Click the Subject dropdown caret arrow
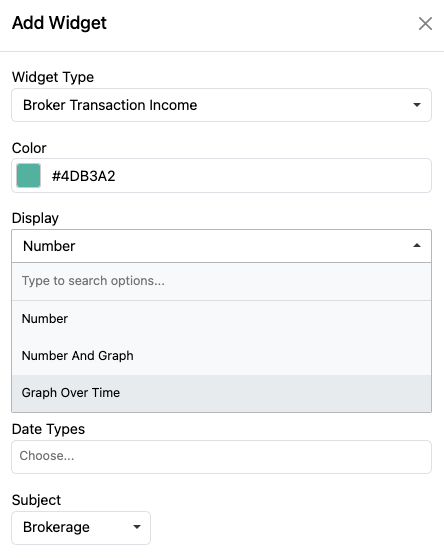 click(137, 527)
